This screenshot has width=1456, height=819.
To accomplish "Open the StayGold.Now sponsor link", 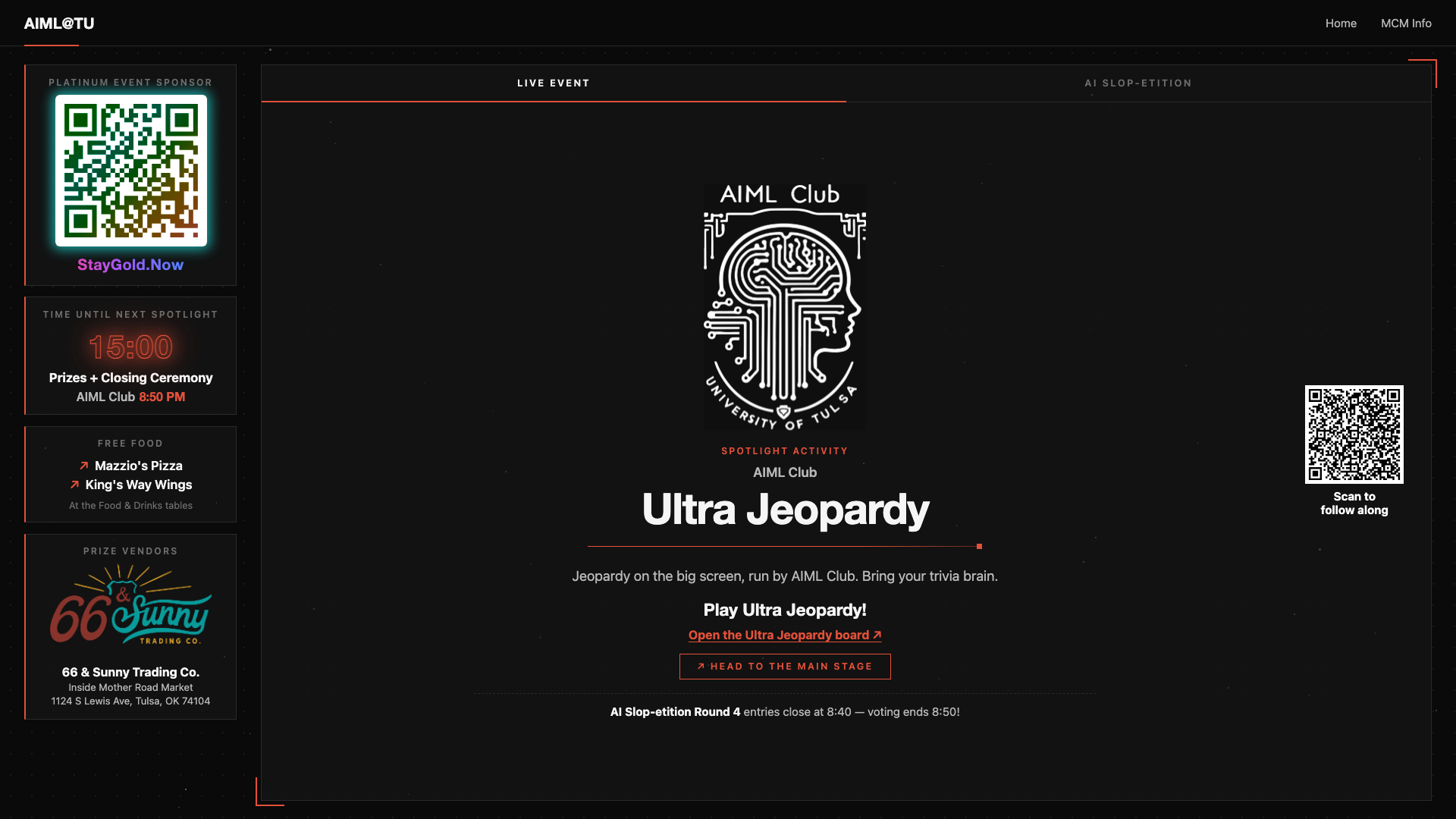I will pos(130,265).
